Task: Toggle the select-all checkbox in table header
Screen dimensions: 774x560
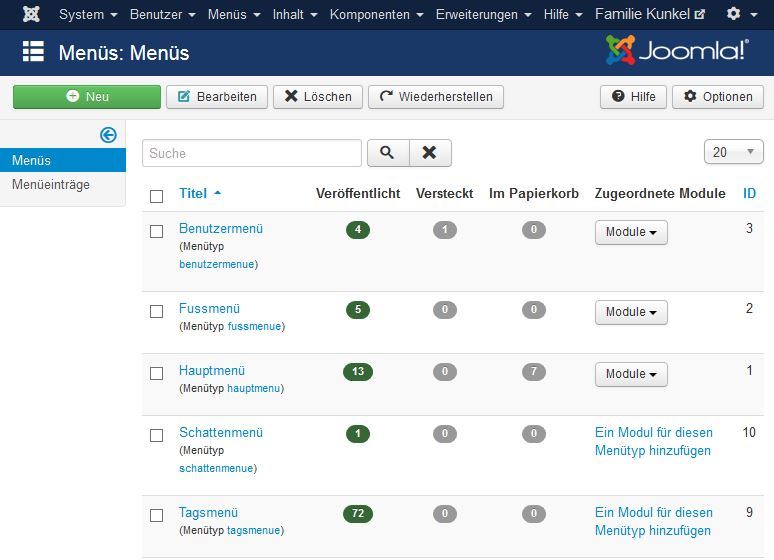Action: [x=156, y=196]
